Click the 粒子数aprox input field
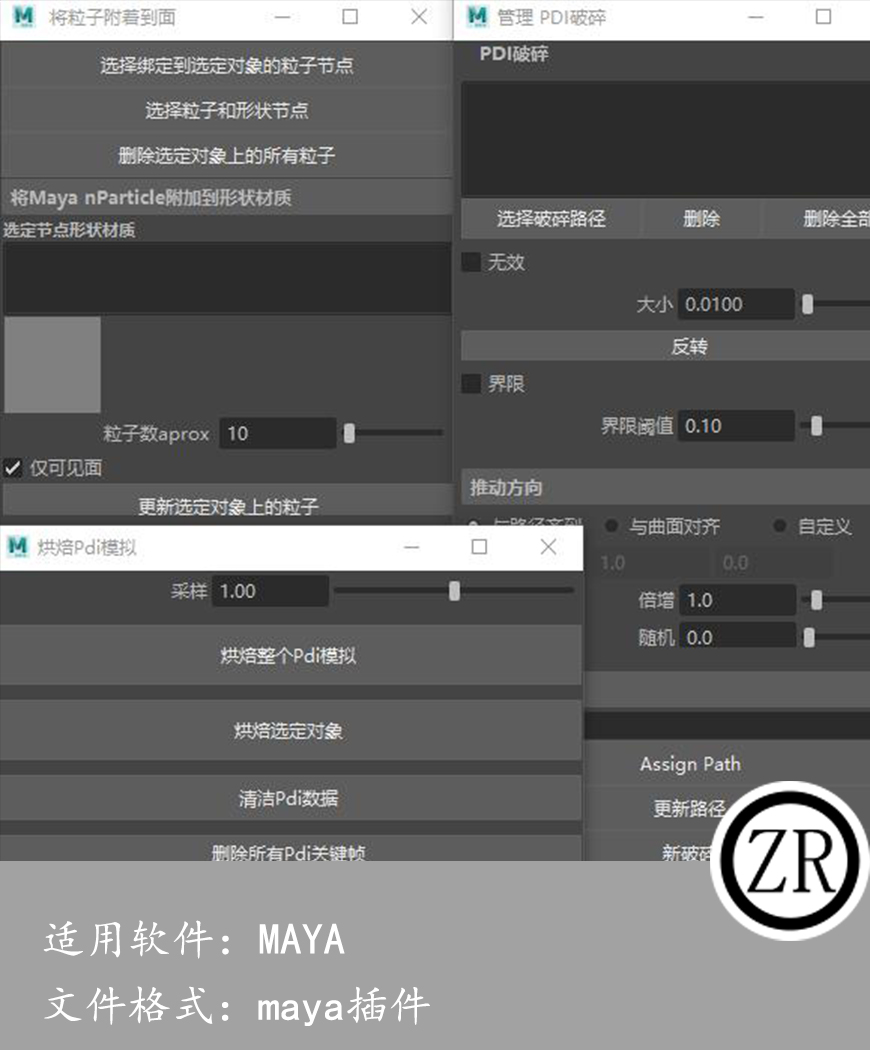The image size is (870, 1050). click(x=277, y=433)
